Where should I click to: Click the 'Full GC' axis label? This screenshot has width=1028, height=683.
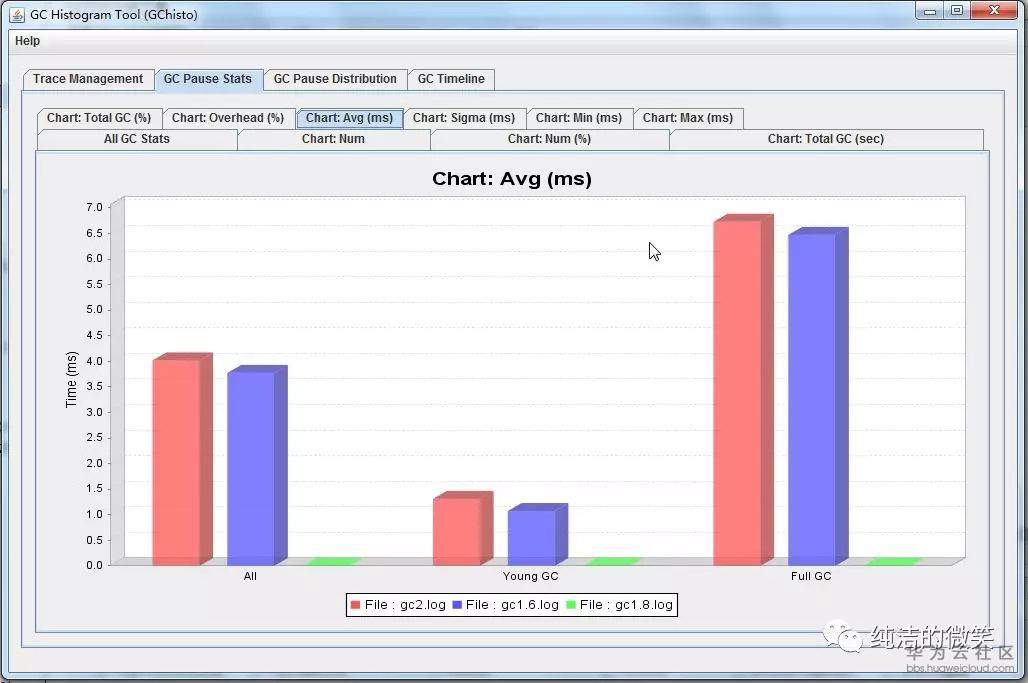coord(811,576)
